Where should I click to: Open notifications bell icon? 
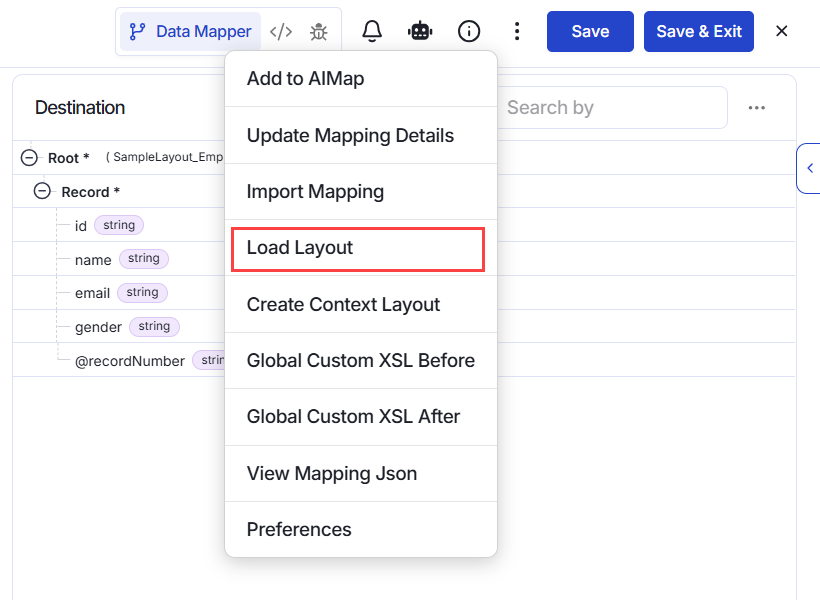pos(372,31)
